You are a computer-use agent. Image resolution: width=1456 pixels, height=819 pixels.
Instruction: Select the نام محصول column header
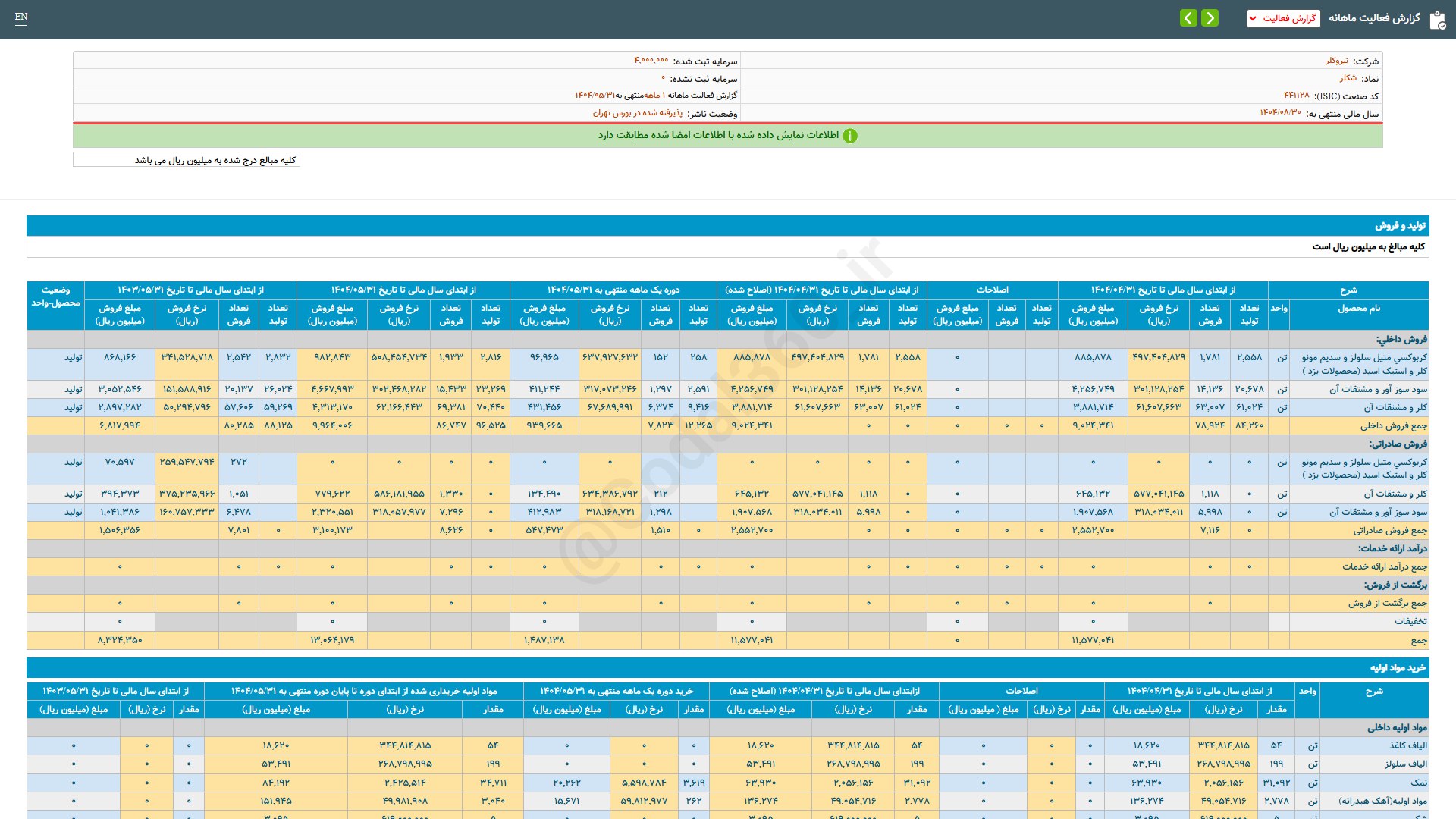click(1359, 308)
